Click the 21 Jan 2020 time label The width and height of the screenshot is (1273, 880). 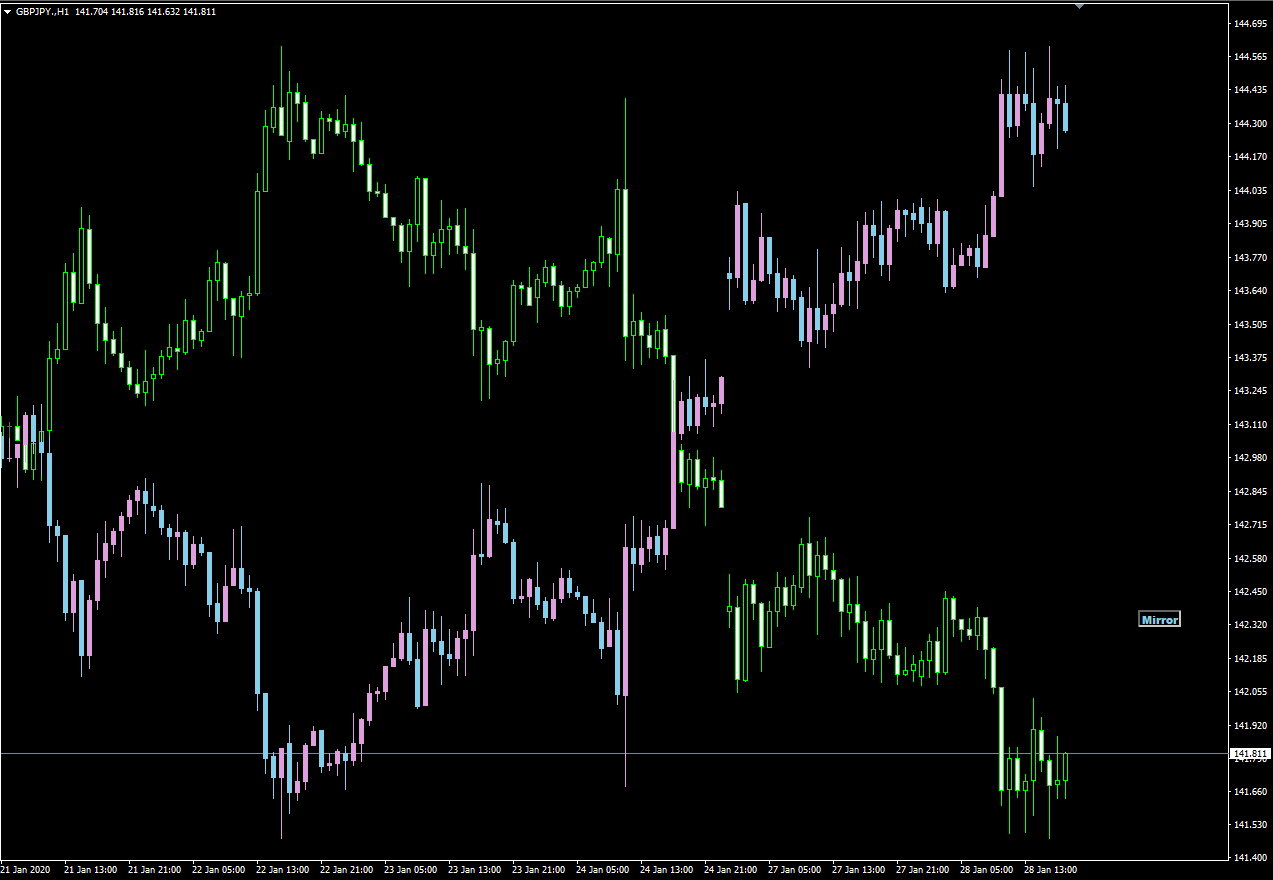25,870
